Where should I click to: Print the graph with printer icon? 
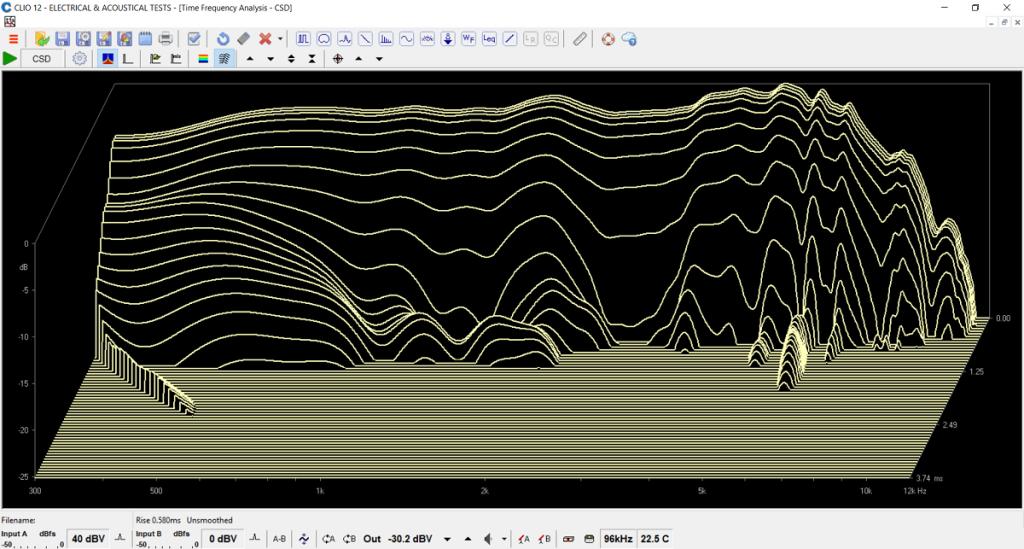point(166,39)
